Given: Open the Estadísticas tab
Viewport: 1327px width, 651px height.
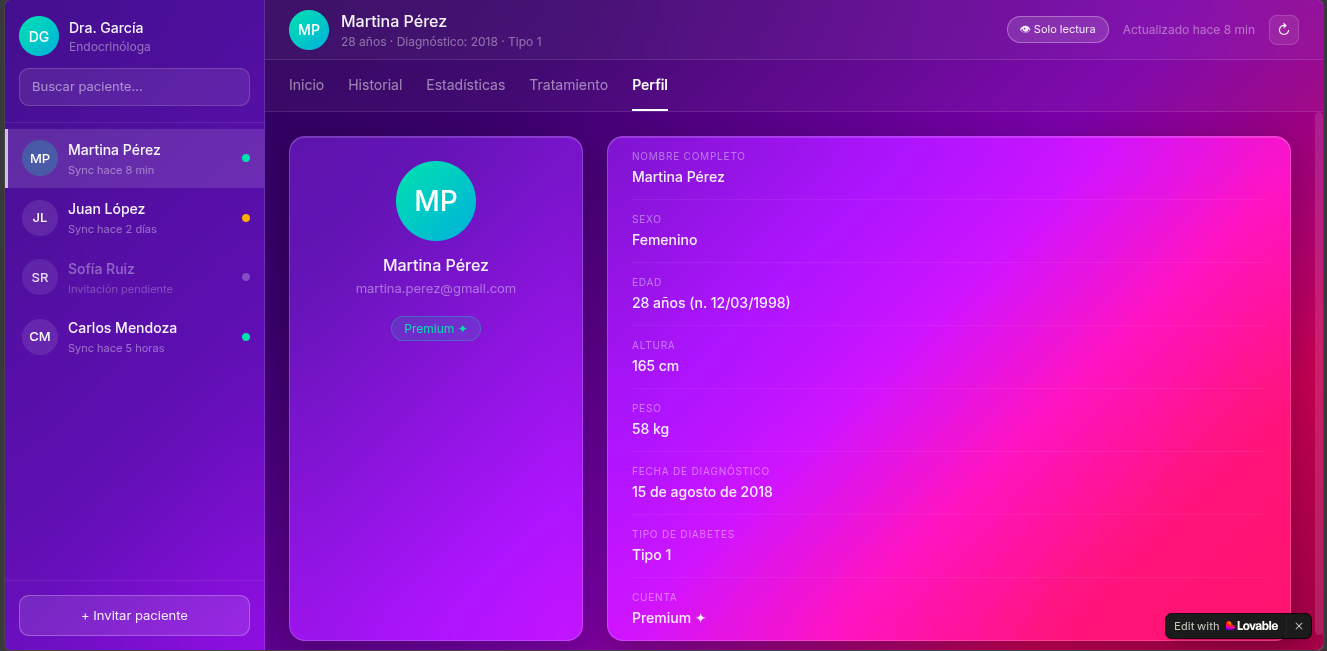Looking at the screenshot, I should [x=466, y=85].
